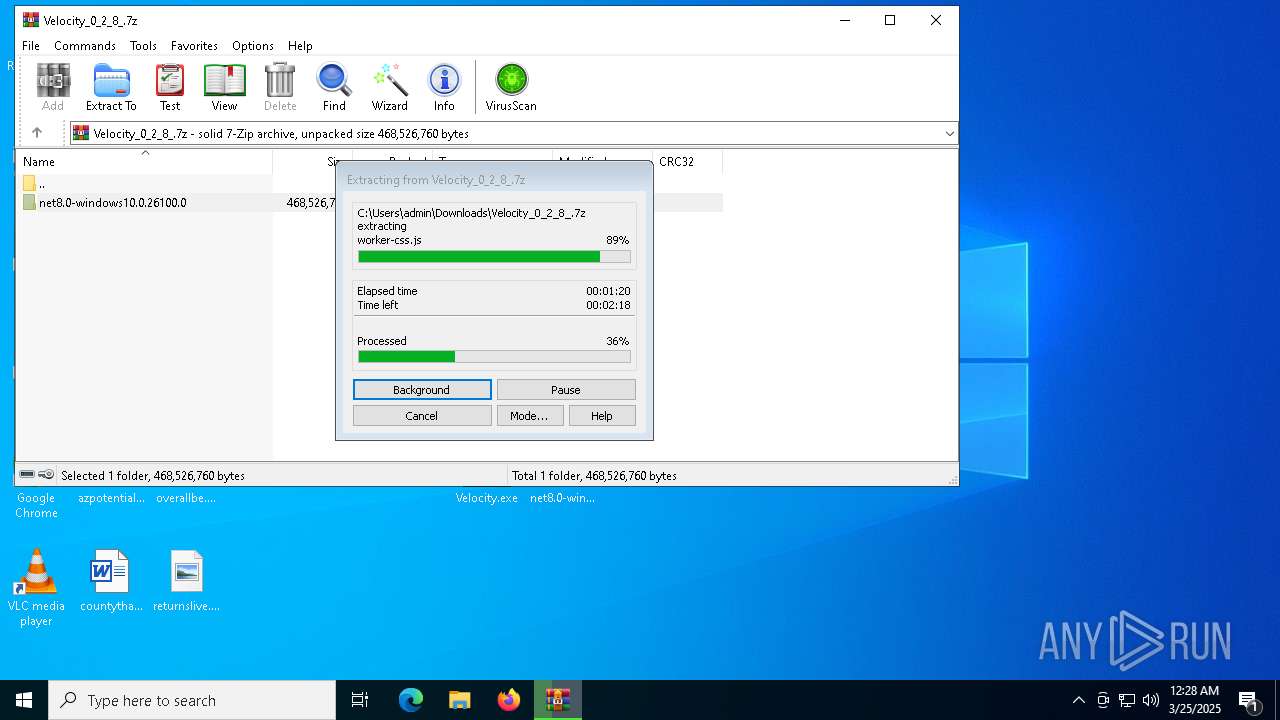Open the Mode... settings
This screenshot has height=720, width=1280.
(x=529, y=416)
